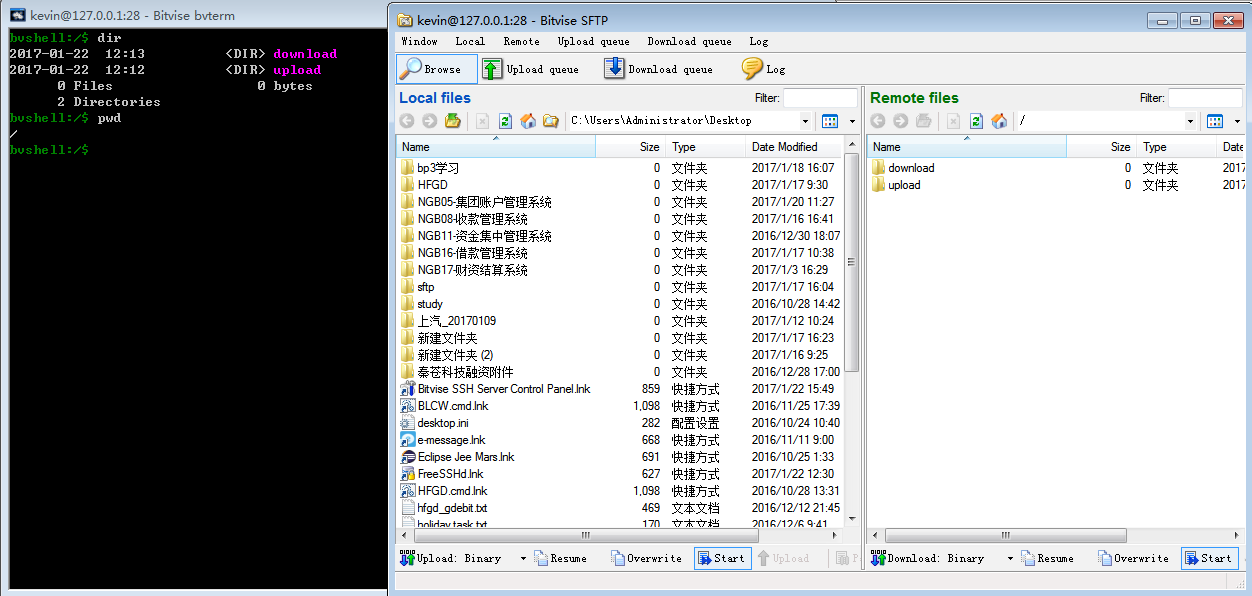The image size is (1252, 596).
Task: Open Remote files path dropdown
Action: coord(1191,121)
